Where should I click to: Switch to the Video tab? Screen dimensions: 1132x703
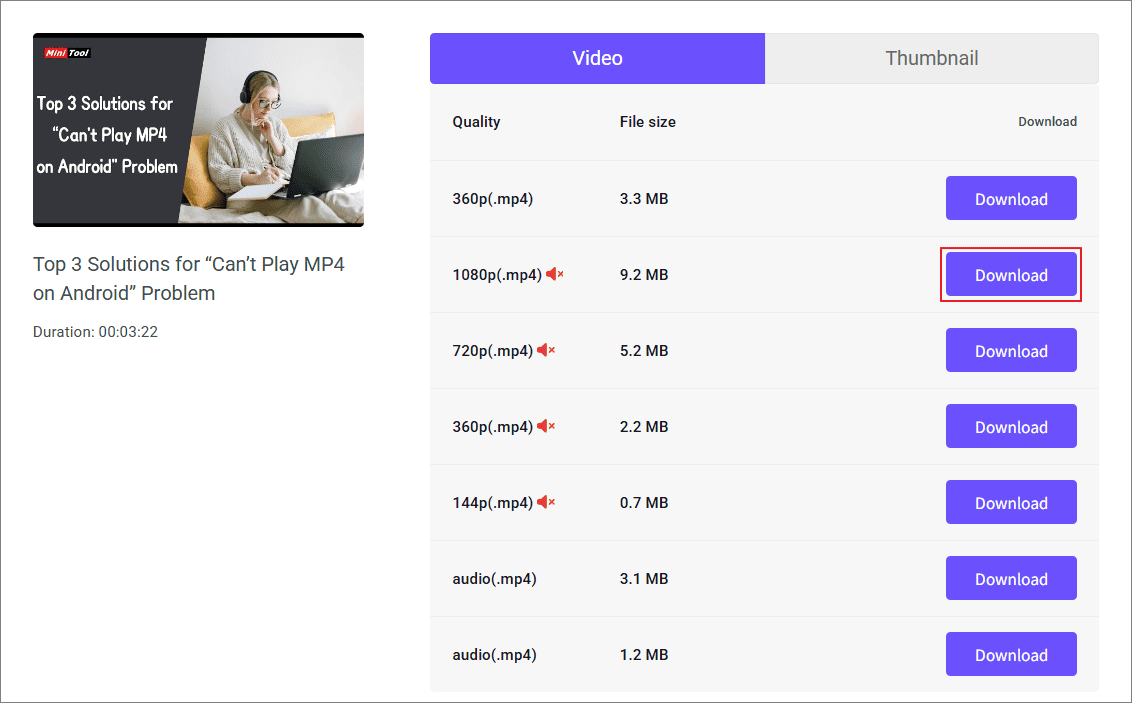click(x=597, y=58)
